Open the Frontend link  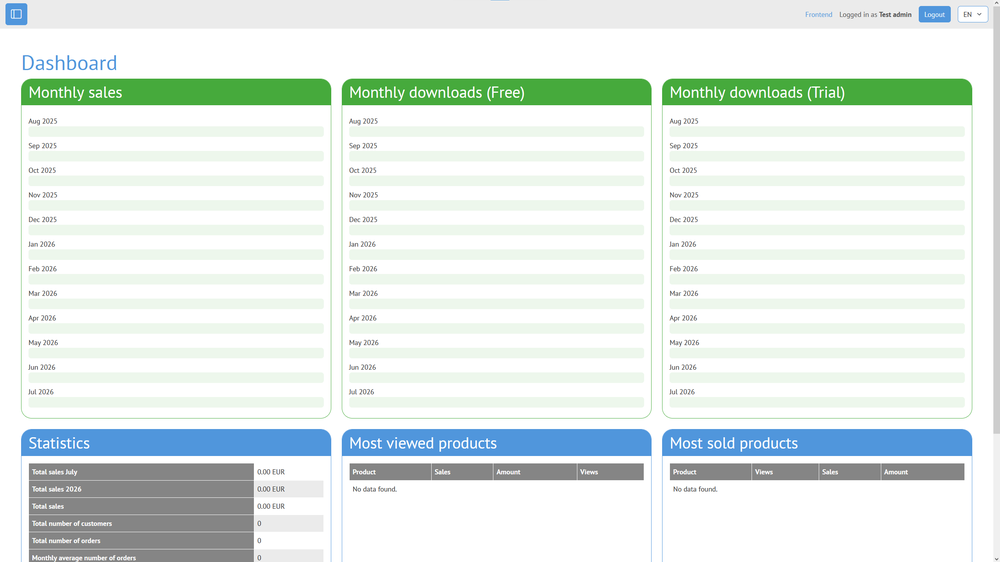tap(818, 15)
